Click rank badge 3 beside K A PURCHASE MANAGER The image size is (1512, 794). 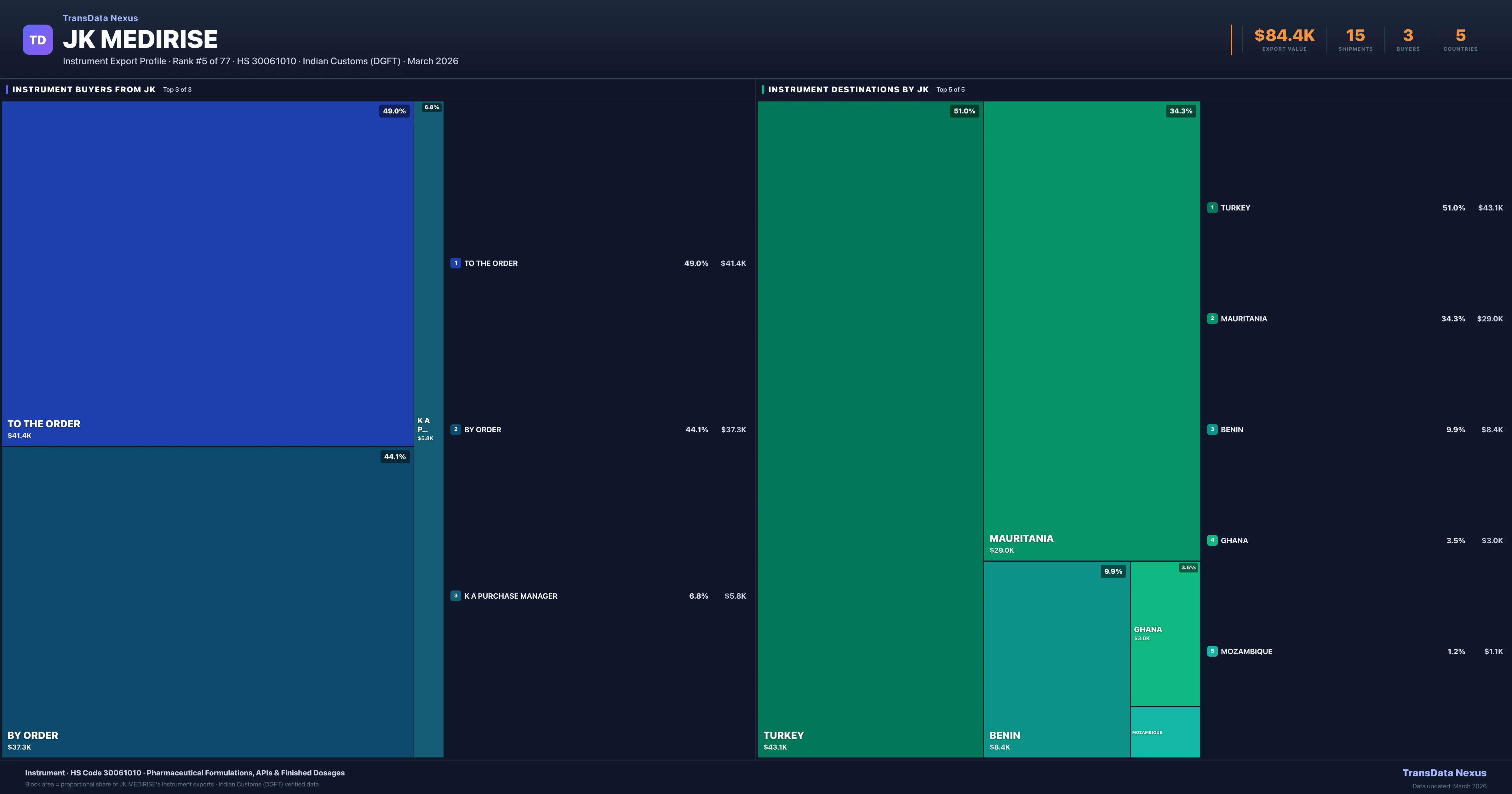tap(456, 595)
